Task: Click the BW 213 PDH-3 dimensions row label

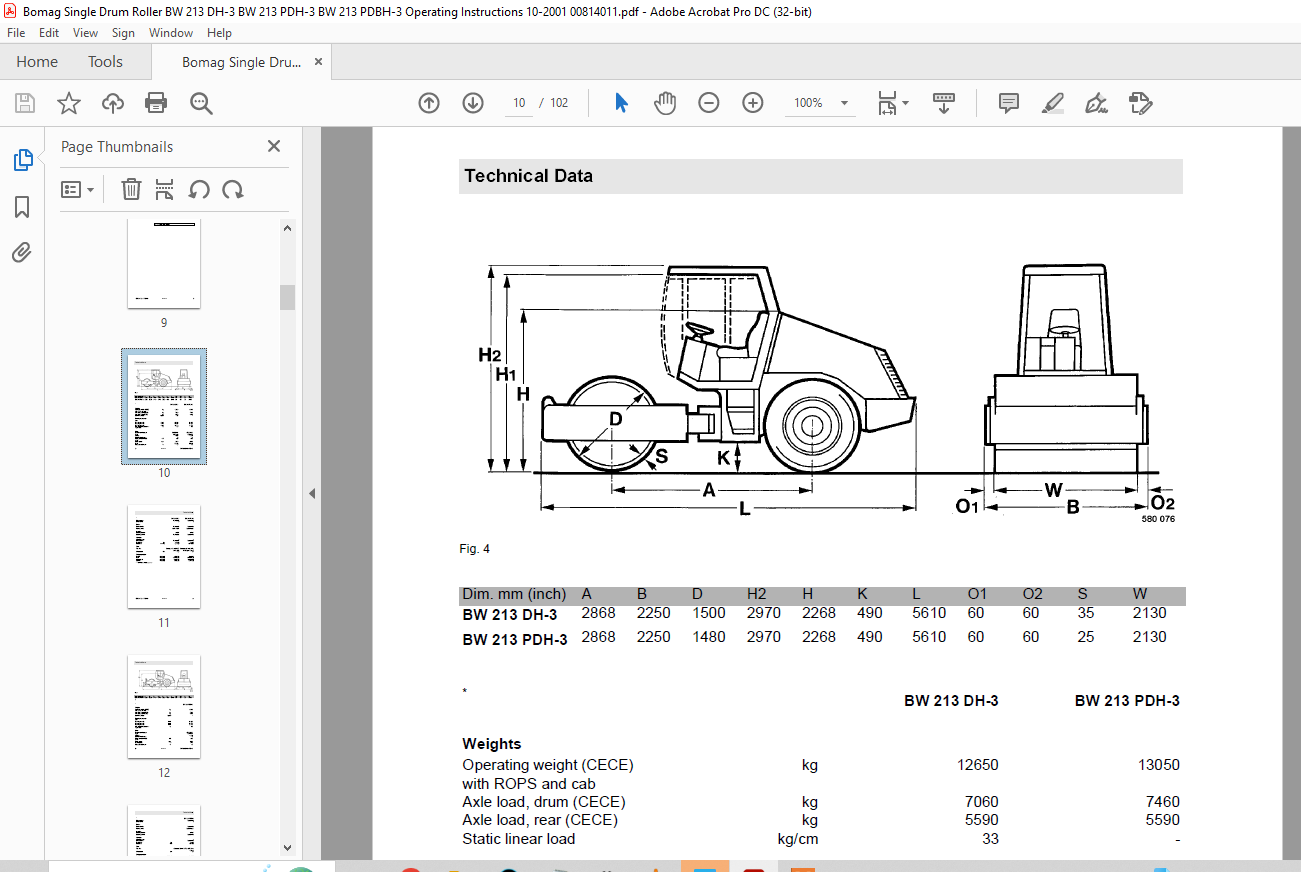Action: 515,639
